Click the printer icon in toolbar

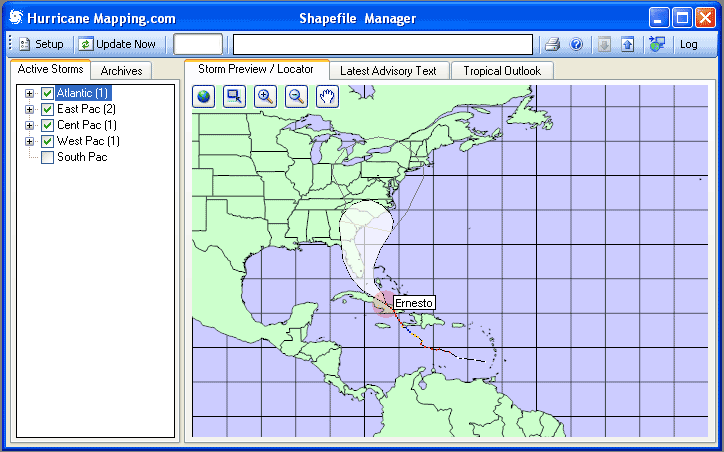click(552, 44)
